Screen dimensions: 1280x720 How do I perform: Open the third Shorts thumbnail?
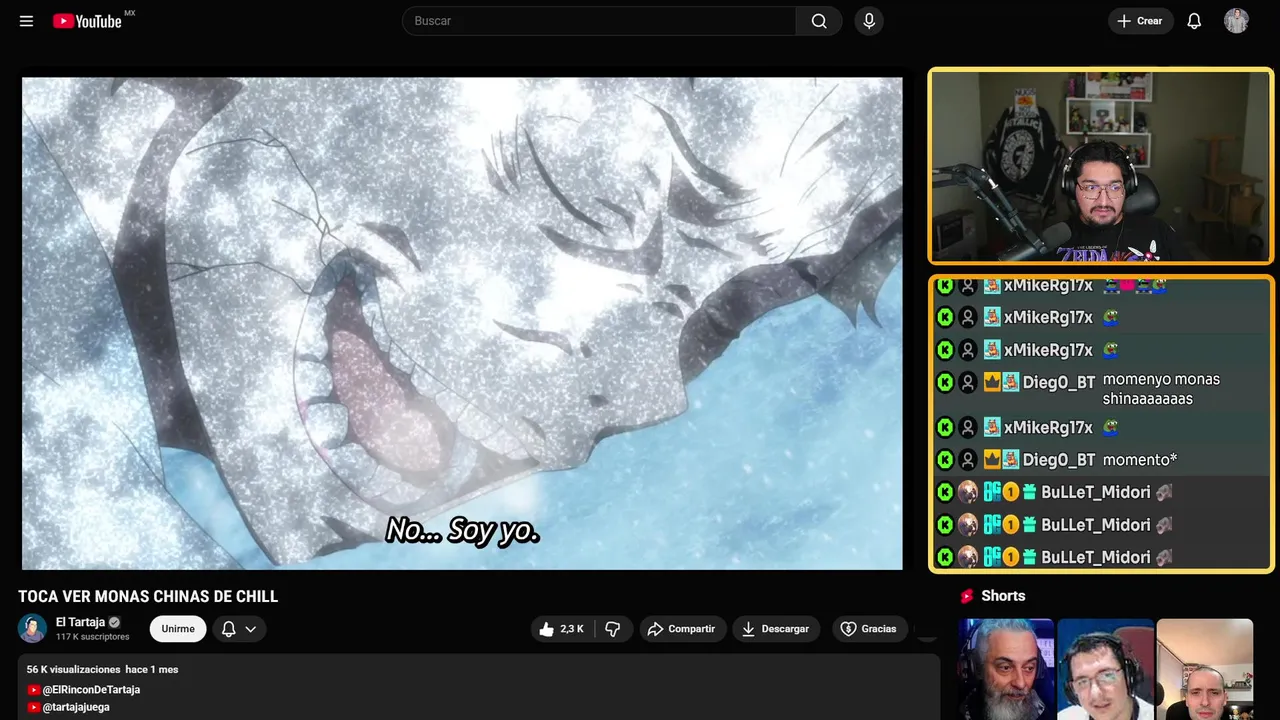point(1204,669)
